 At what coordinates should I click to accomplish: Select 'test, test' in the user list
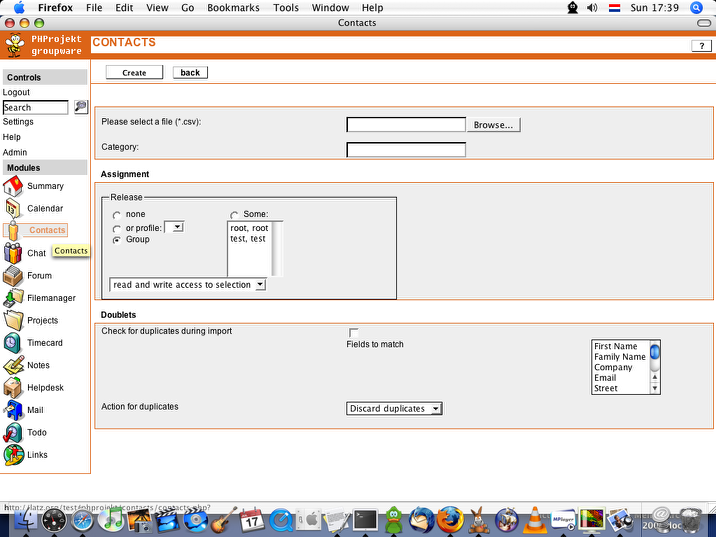tap(247, 239)
